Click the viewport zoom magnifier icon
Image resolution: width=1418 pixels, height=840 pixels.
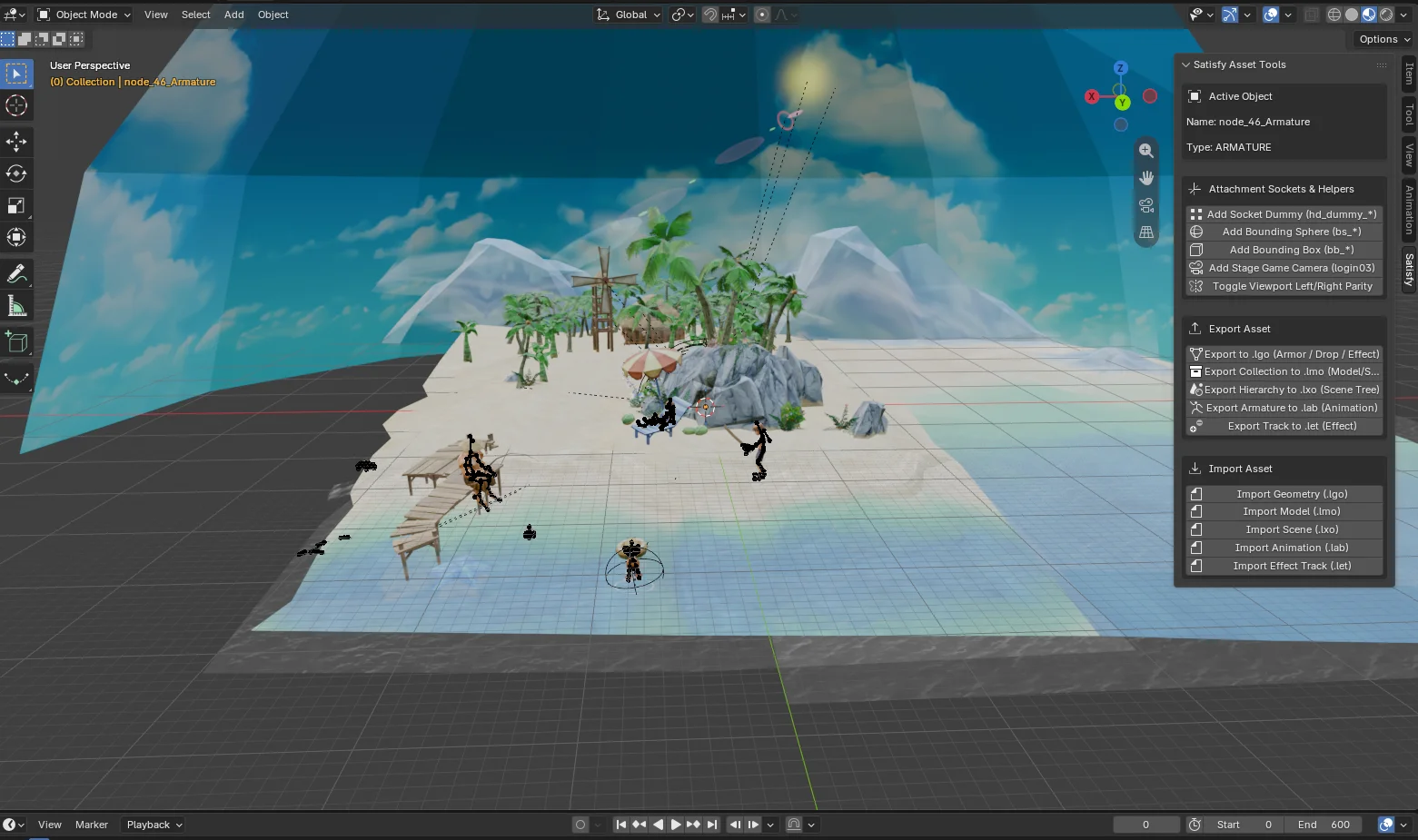1146,151
